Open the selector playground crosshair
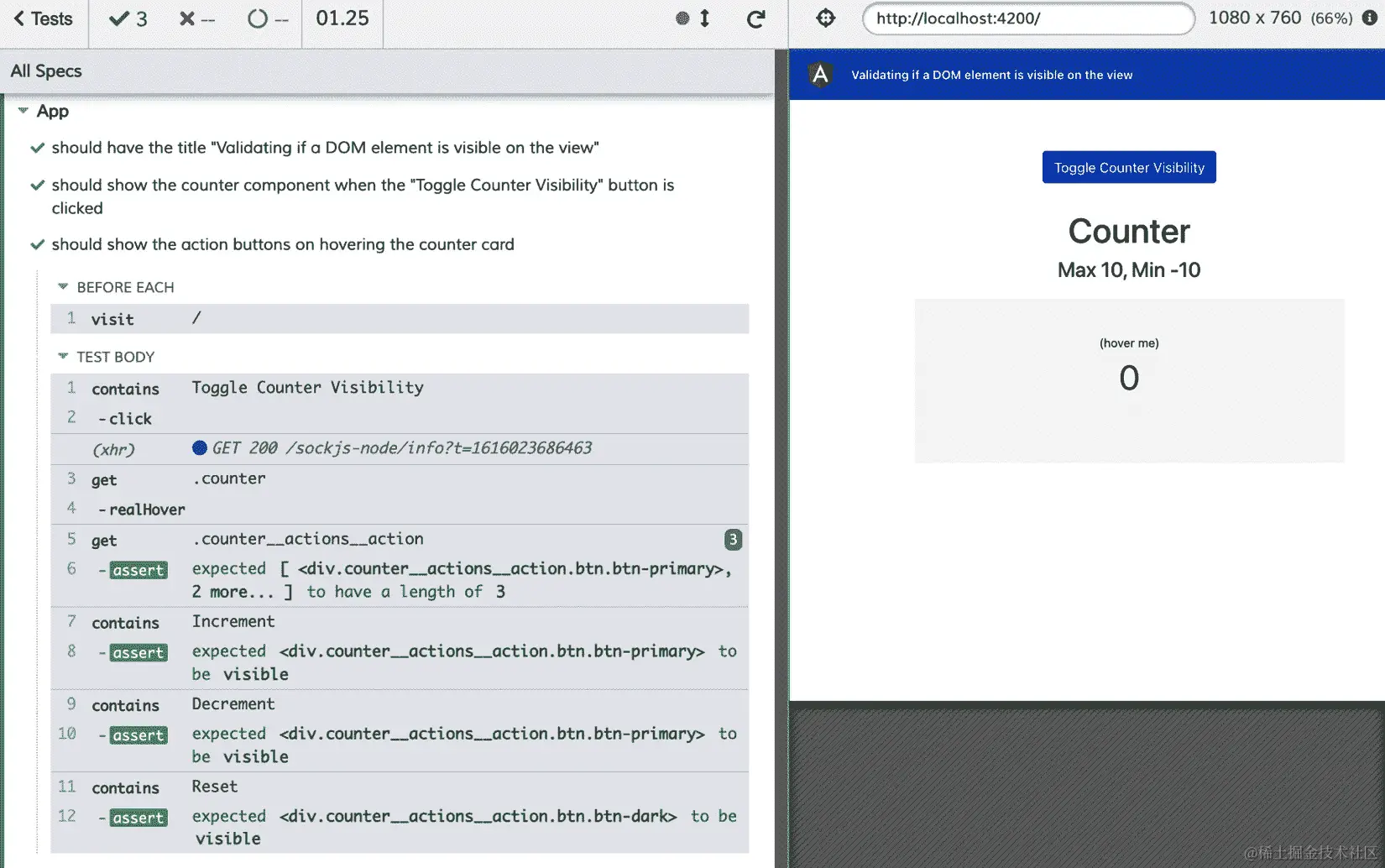Screen dimensions: 1385x868 826,18
